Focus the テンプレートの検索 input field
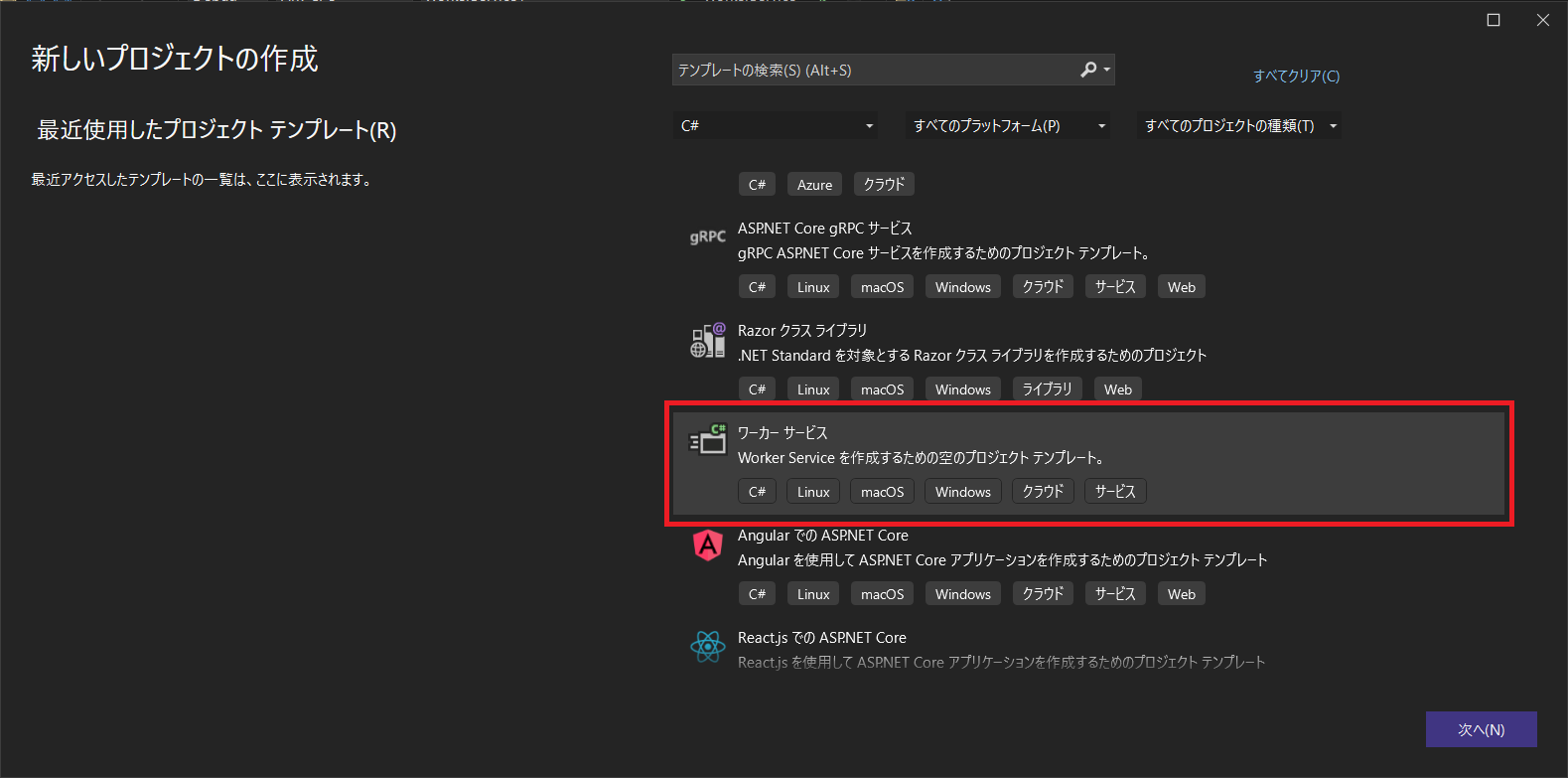This screenshot has width=1568, height=778. (874, 70)
